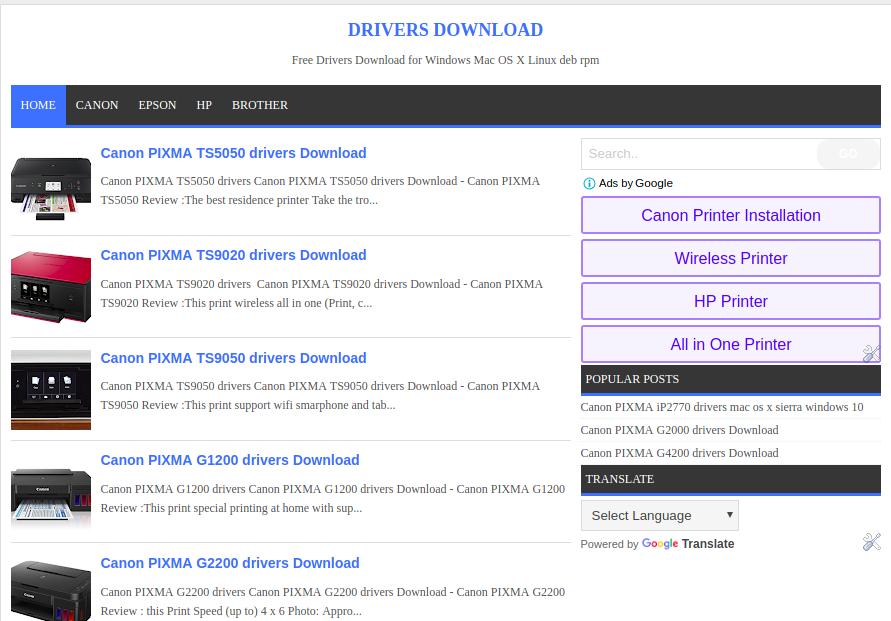Viewport: 891px width, 621px height.
Task: Click the Ads by Google info icon
Action: click(x=589, y=184)
